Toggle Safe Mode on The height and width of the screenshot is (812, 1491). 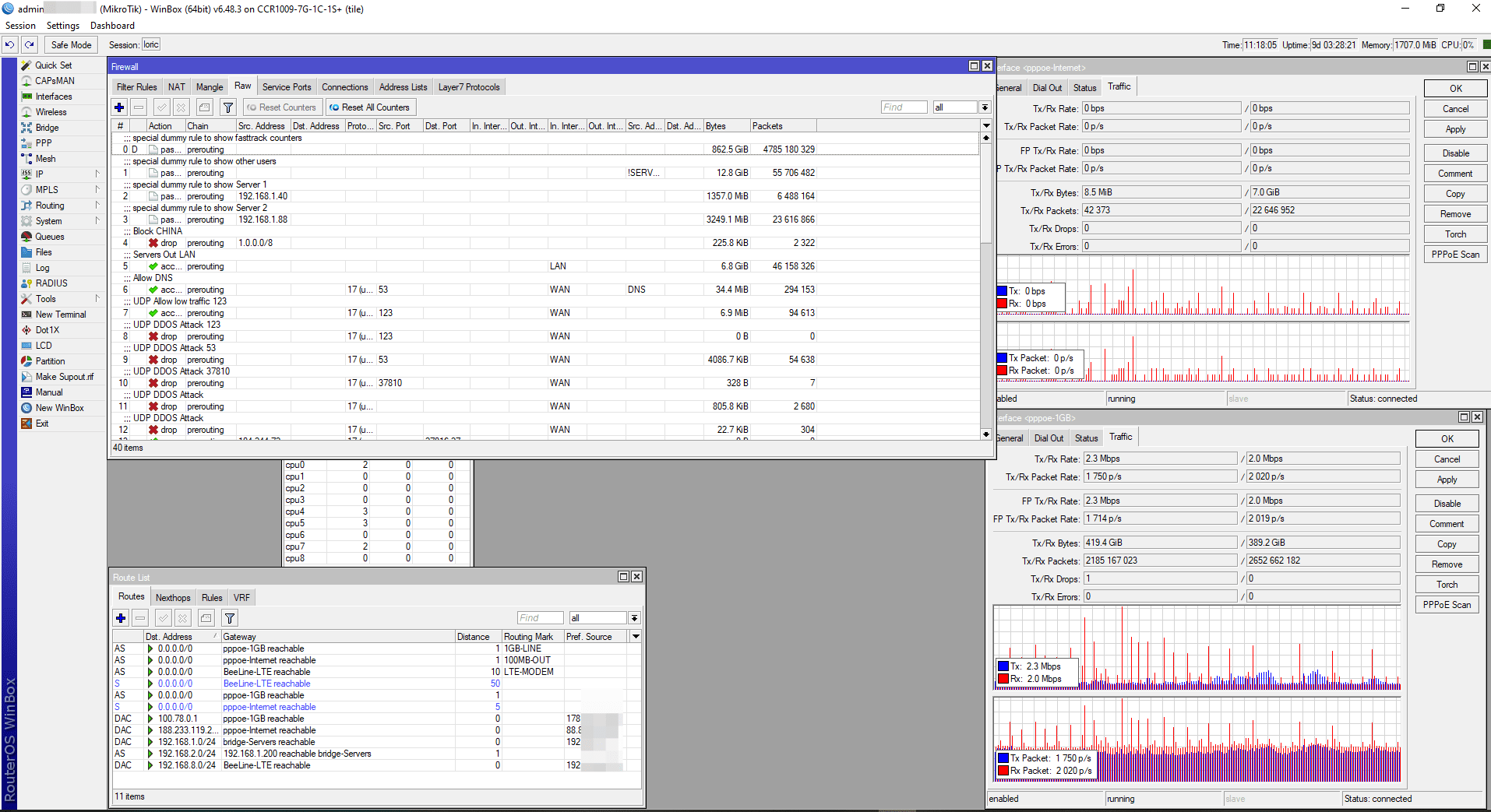click(x=71, y=45)
